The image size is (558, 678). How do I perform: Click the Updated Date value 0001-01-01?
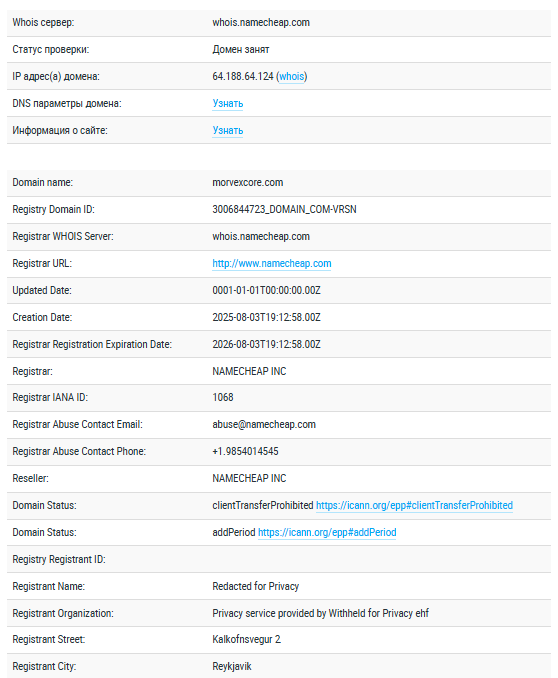[266, 290]
